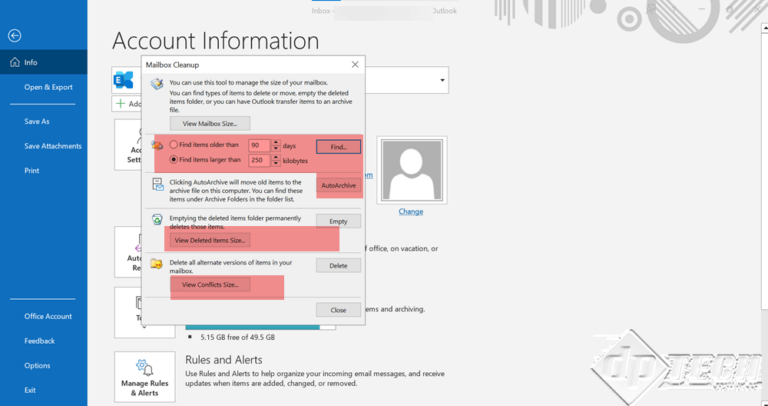Image resolution: width=768 pixels, height=406 pixels.
Task: Click the profile photo placeholder
Action: (x=410, y=171)
